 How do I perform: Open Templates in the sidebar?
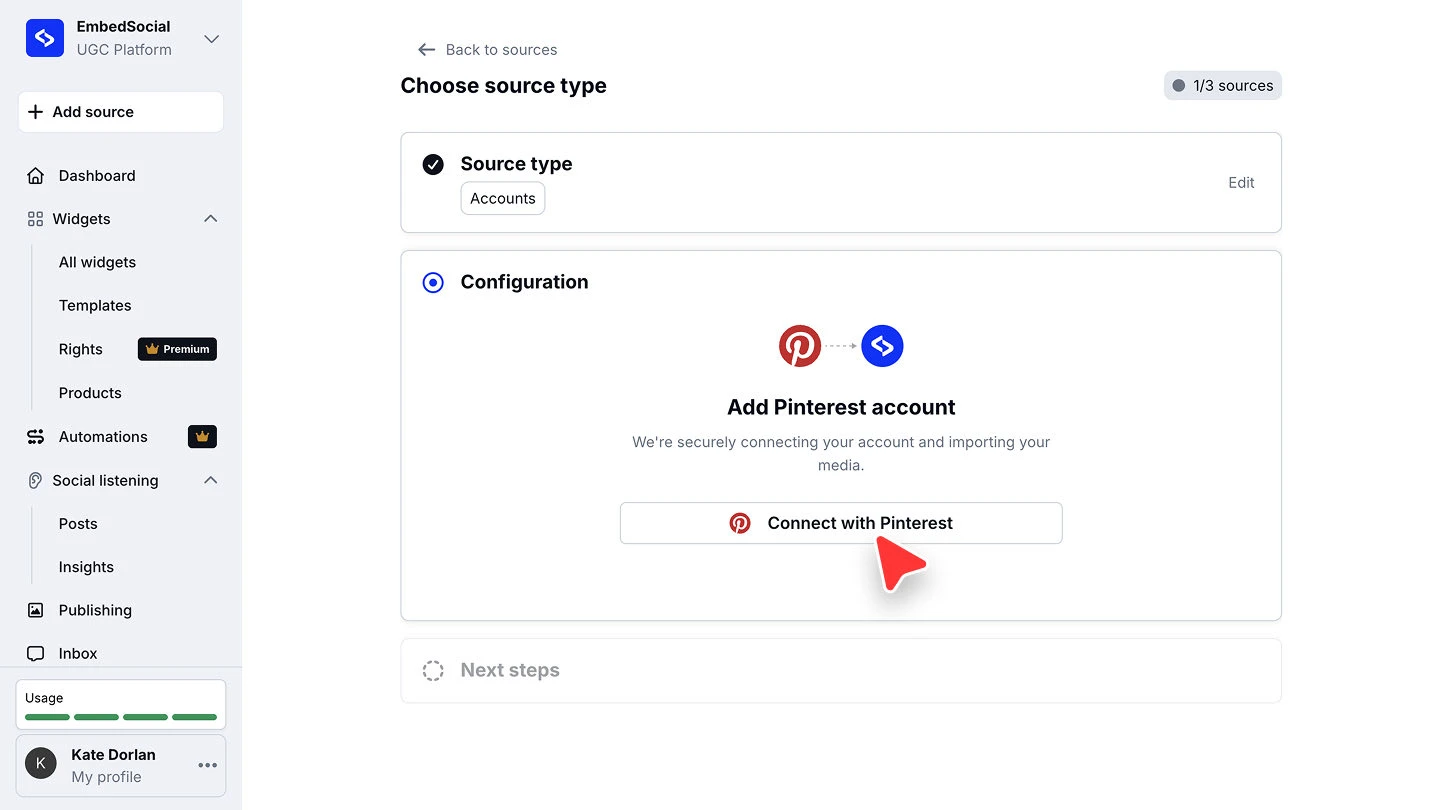(95, 306)
